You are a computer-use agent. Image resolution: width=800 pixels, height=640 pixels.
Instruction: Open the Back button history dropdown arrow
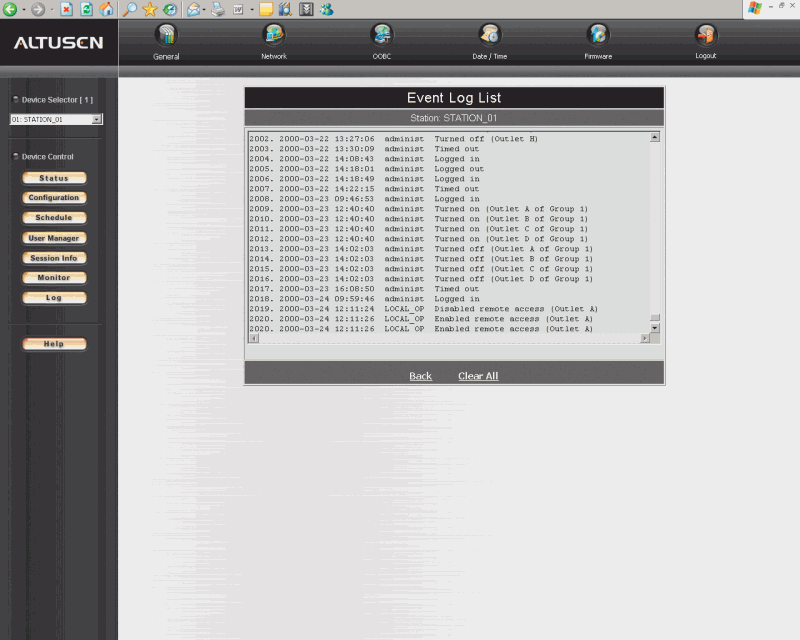coord(23,10)
